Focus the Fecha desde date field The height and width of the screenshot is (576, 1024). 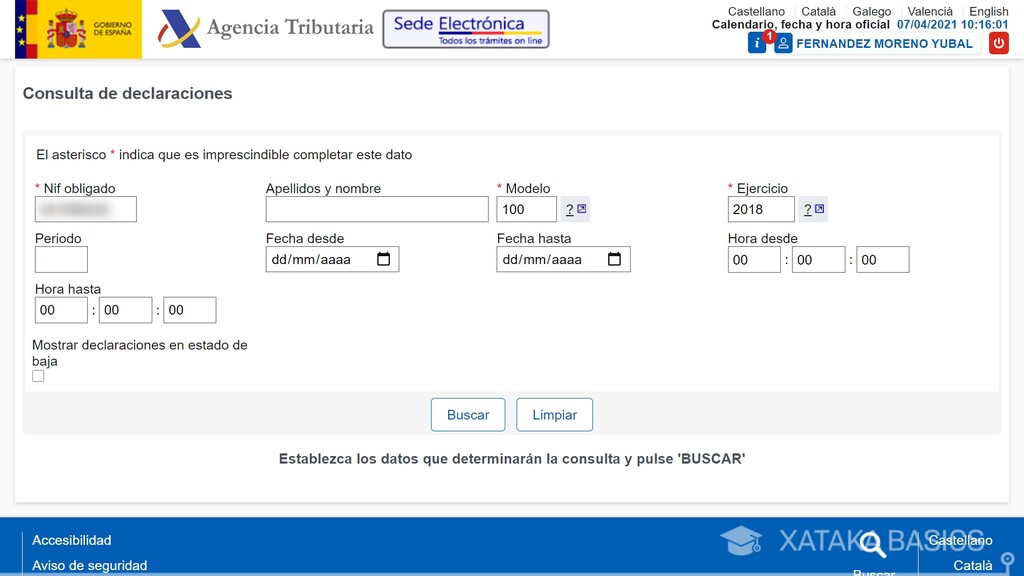click(x=332, y=259)
